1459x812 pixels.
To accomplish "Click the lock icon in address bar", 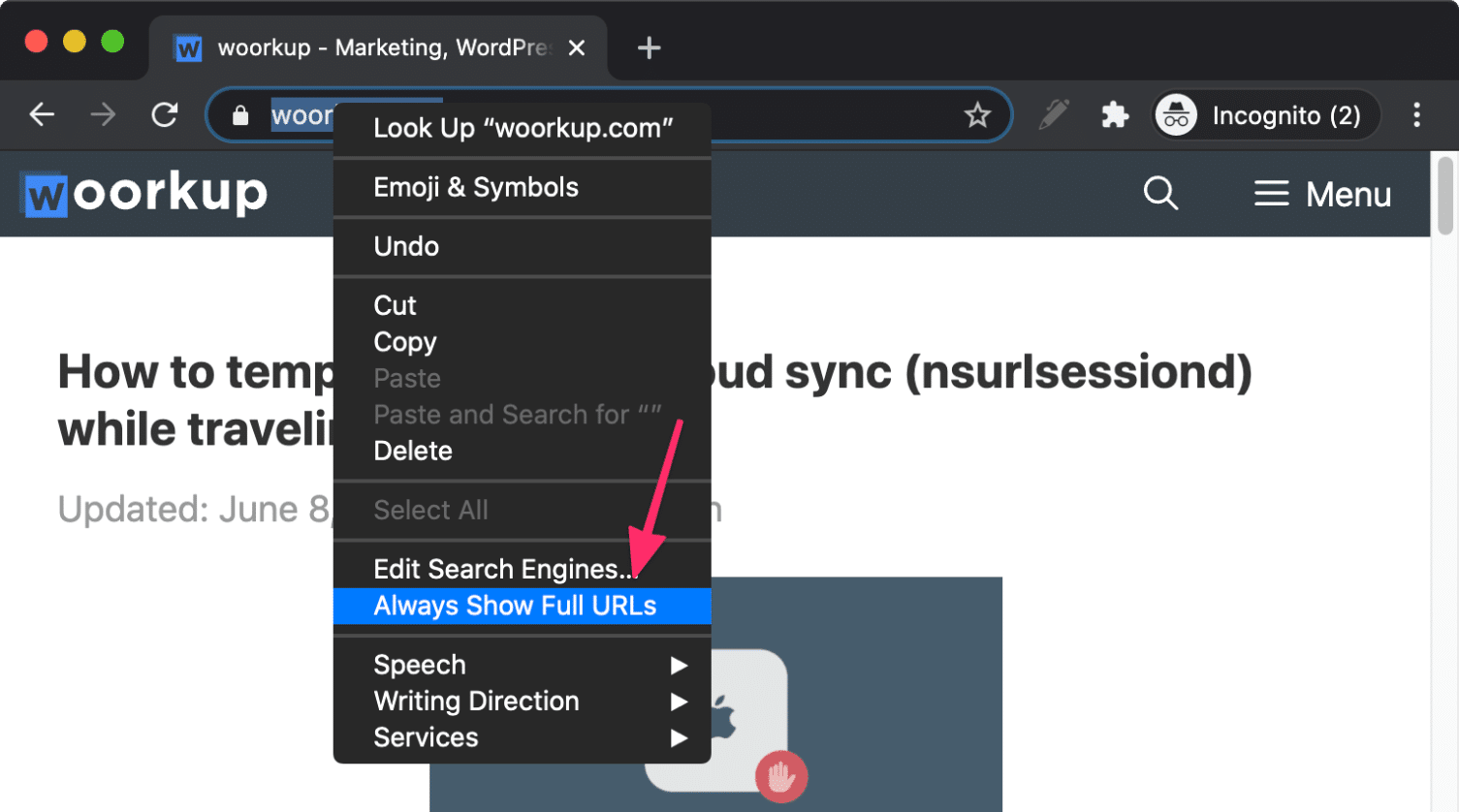I will point(240,116).
